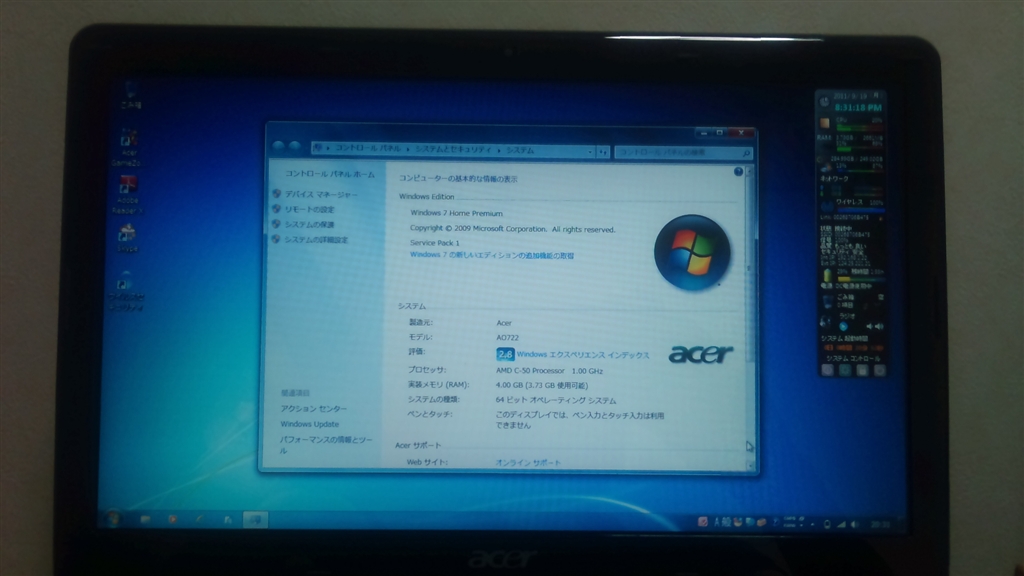The width and height of the screenshot is (1024, 576).
Task: Open オンライン サポート website link
Action: tap(528, 462)
